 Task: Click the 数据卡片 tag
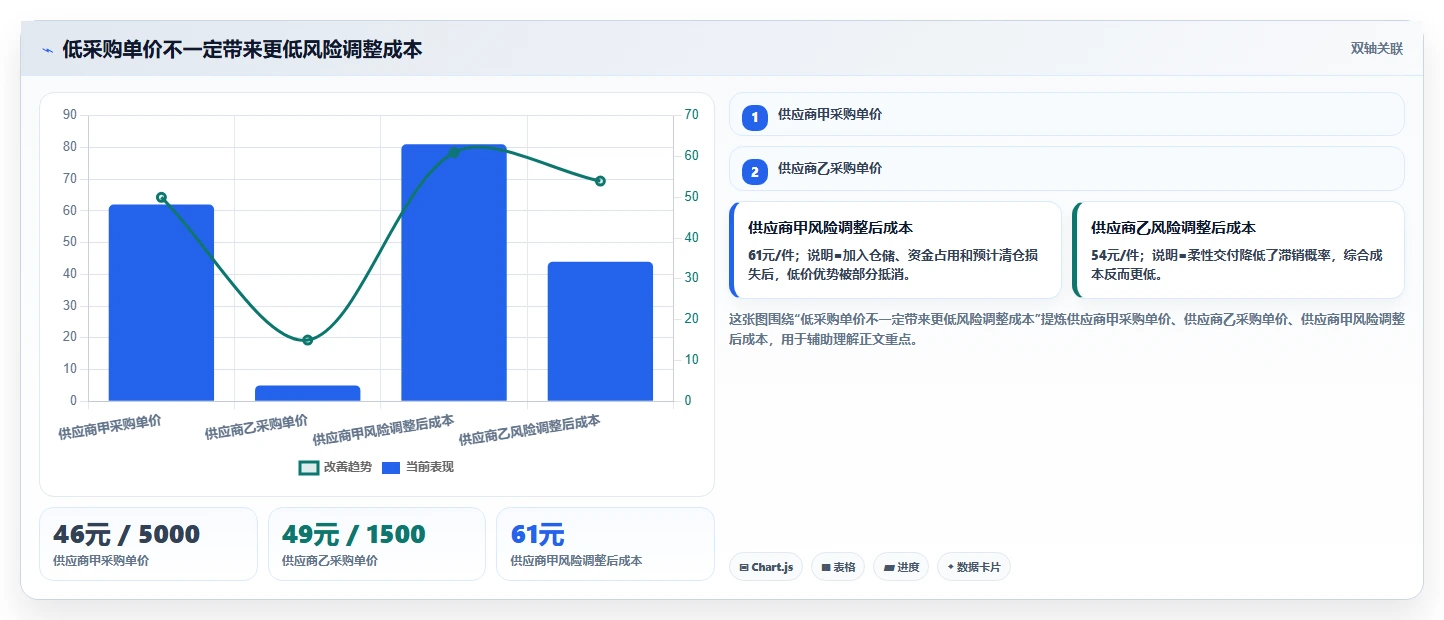(x=974, y=567)
